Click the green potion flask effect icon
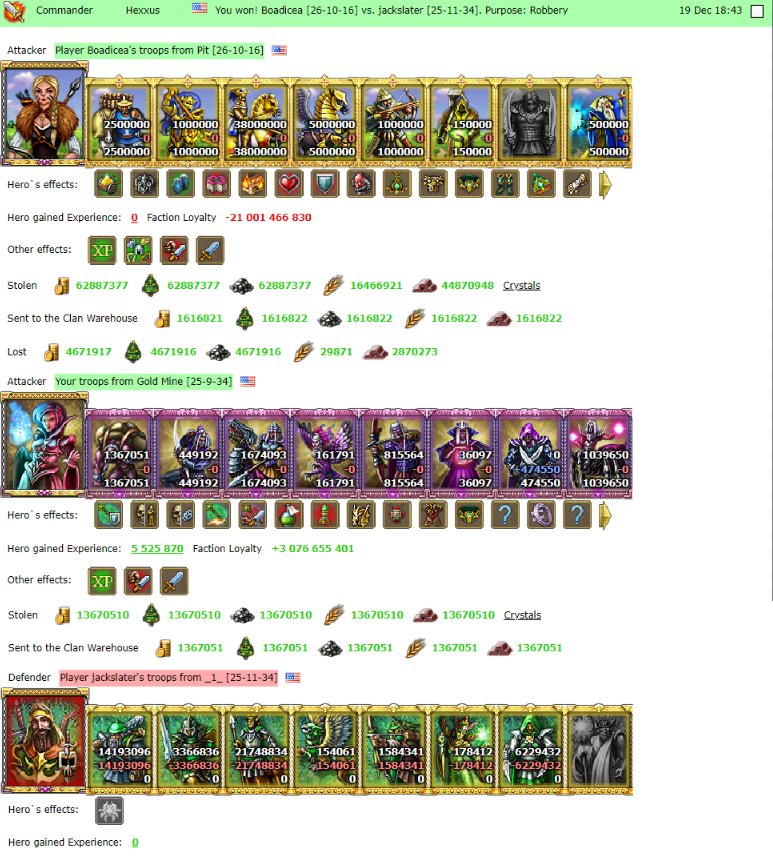773x857 pixels. (x=289, y=515)
